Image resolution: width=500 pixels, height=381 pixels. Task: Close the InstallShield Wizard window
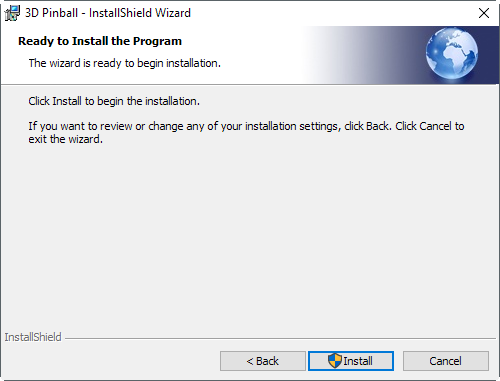pos(484,13)
